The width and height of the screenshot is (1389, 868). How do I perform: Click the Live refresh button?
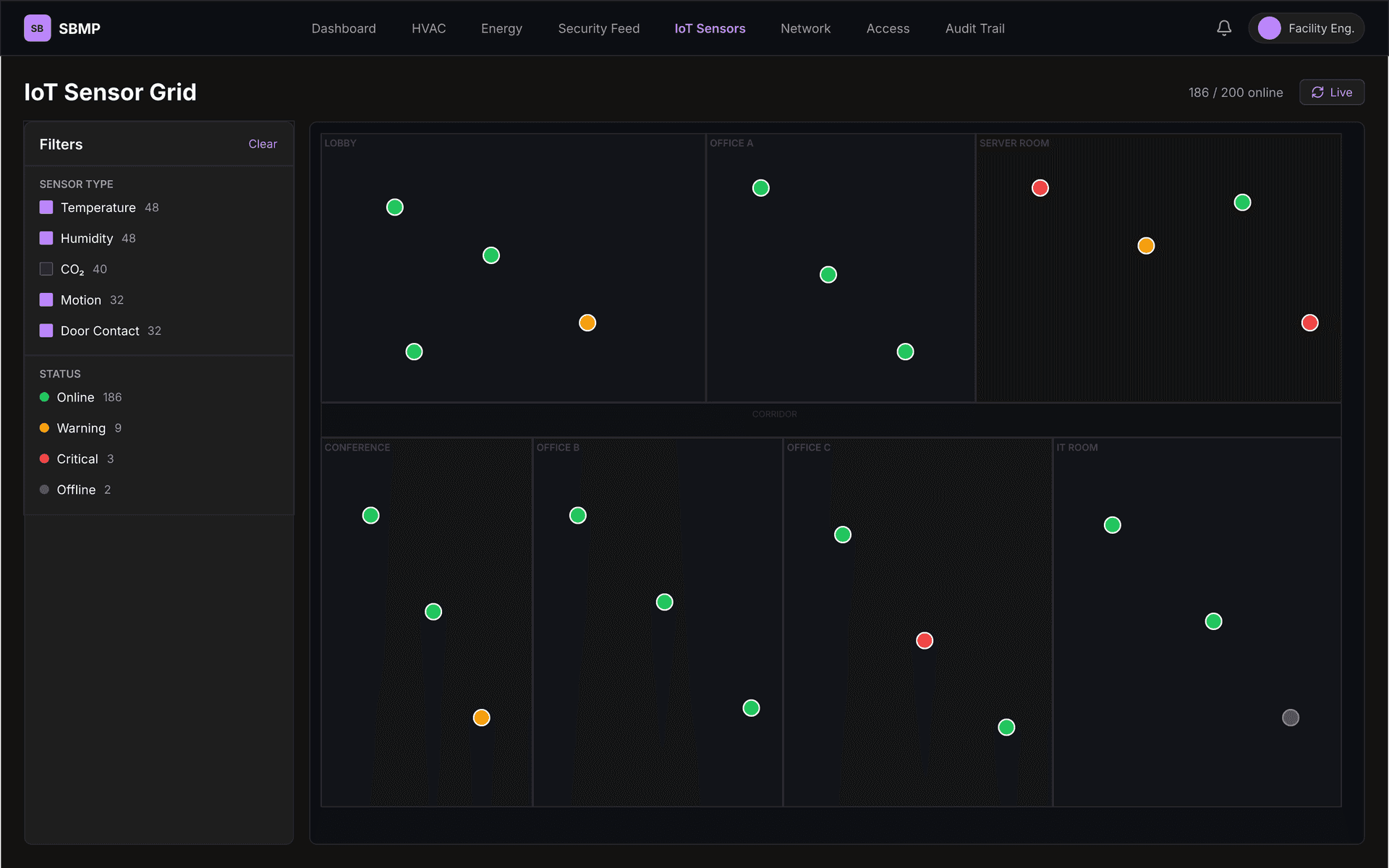(x=1331, y=93)
